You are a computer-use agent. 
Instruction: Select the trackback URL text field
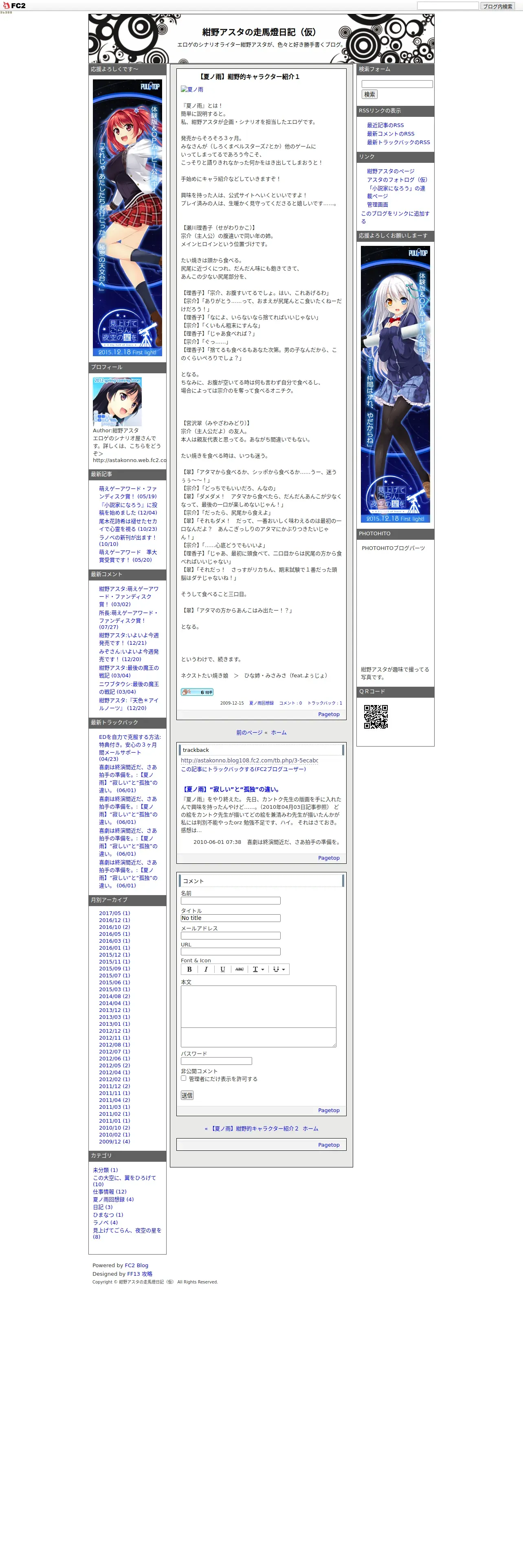[249, 760]
